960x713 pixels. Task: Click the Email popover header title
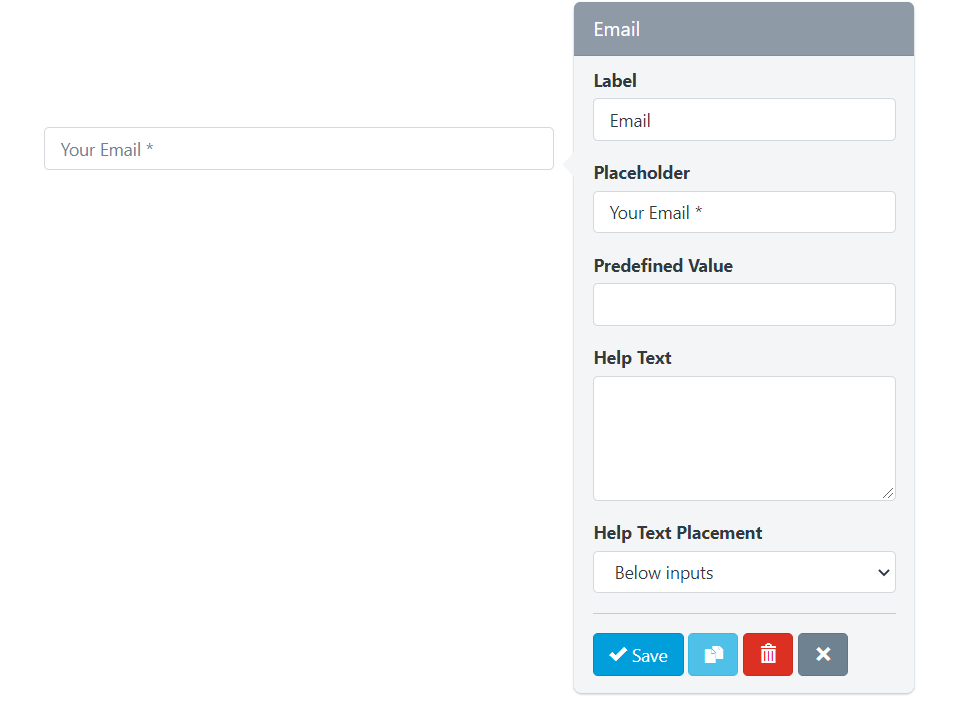[617, 29]
